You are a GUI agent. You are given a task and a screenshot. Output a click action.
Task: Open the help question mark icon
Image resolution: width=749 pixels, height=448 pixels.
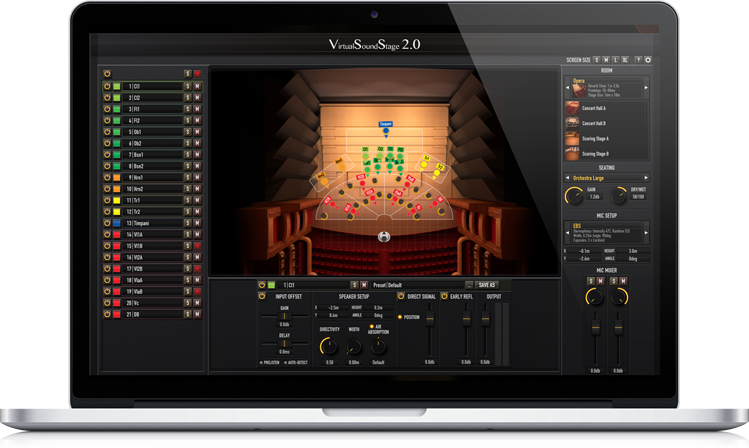click(638, 60)
